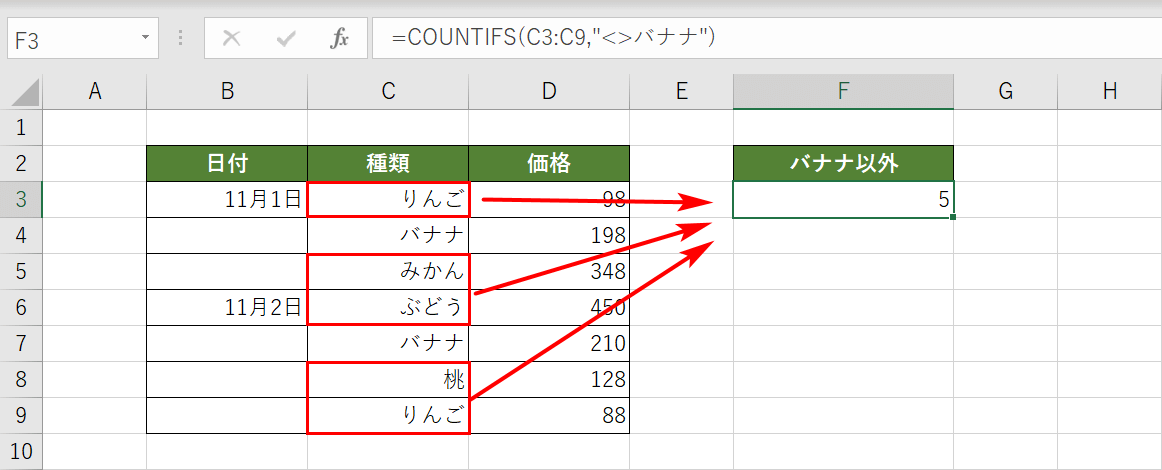Select row 4 header
Viewport: 1162px width, 470px height.
click(x=21, y=235)
